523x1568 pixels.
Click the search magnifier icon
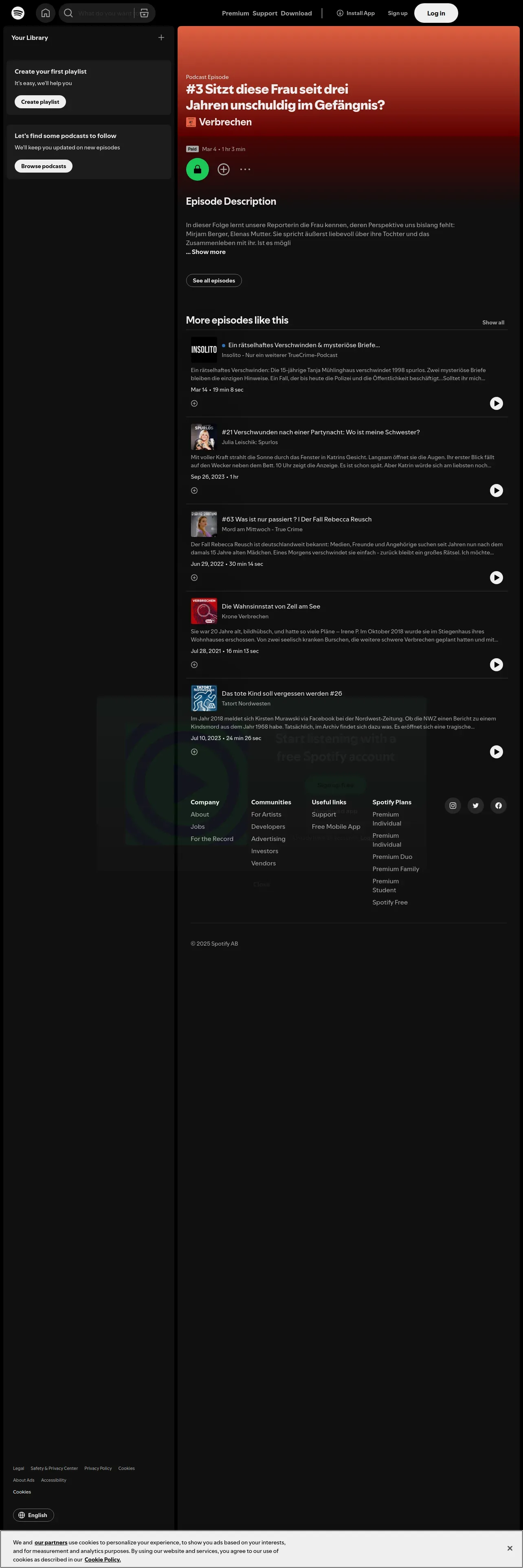pyautogui.click(x=68, y=13)
